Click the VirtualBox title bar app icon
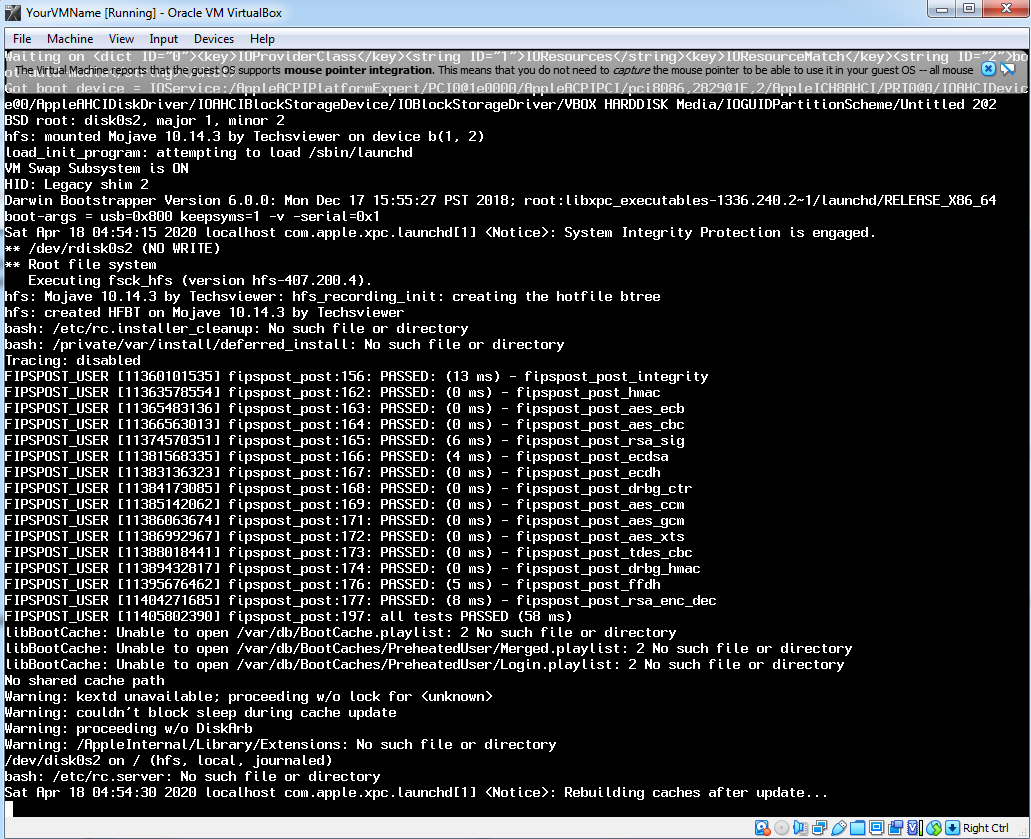Screen dimensions: 1031x839 point(12,12)
